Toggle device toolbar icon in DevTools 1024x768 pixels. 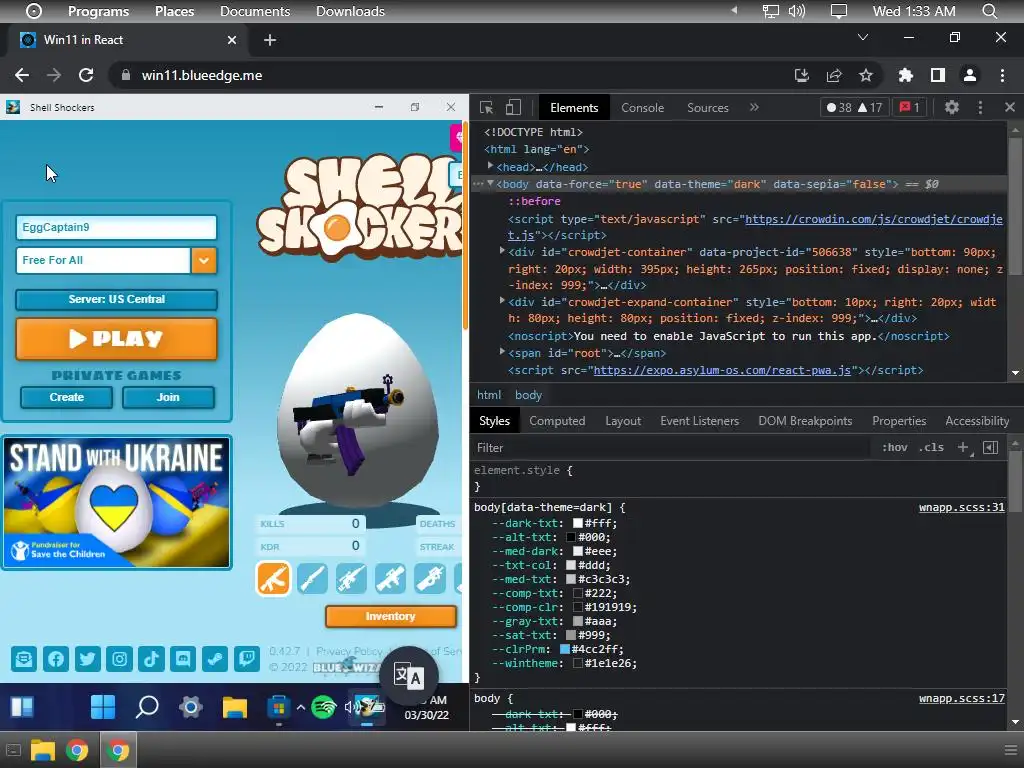(x=513, y=108)
